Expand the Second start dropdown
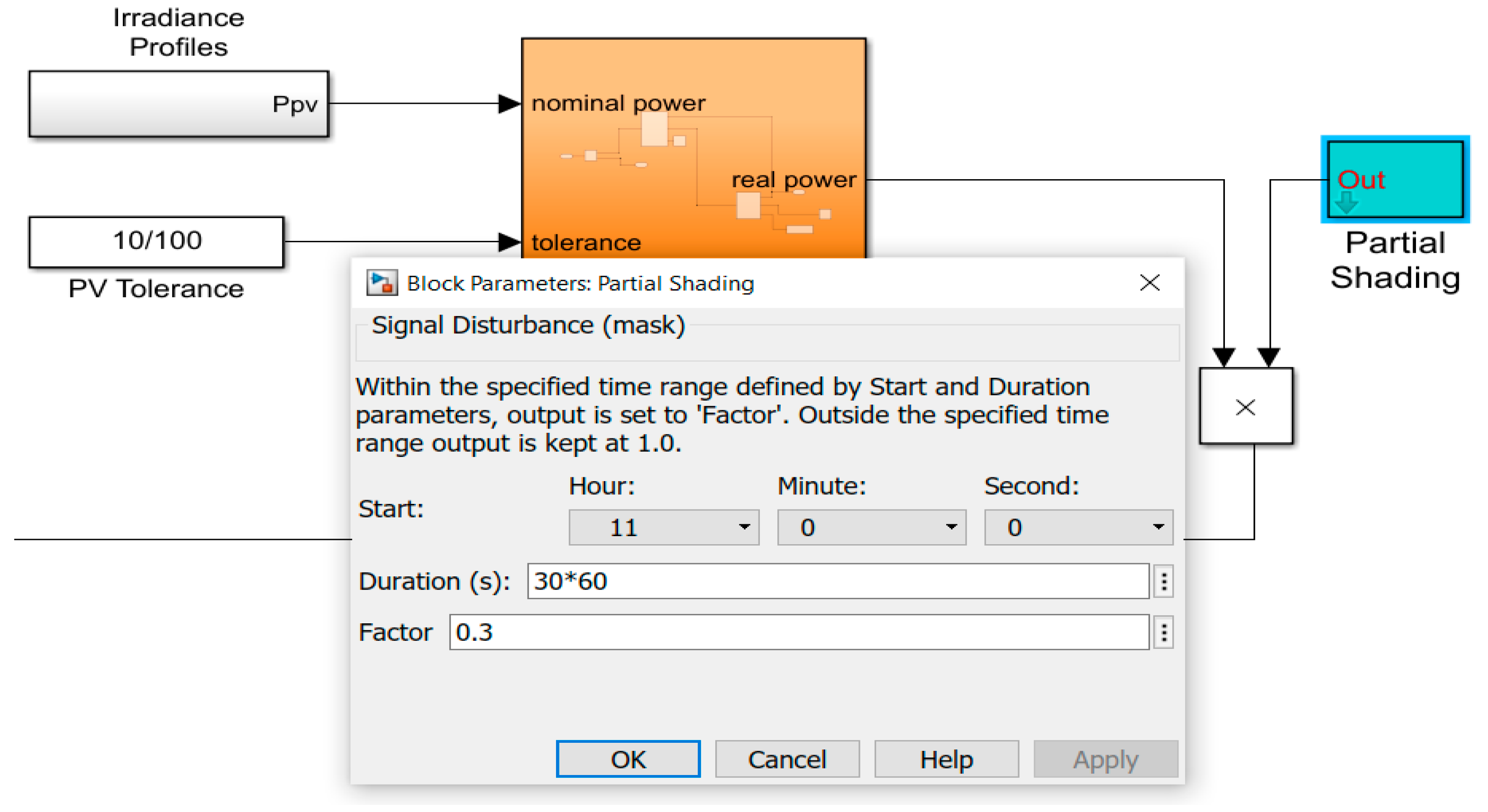Viewport: 1488px width, 812px height. 1078,527
